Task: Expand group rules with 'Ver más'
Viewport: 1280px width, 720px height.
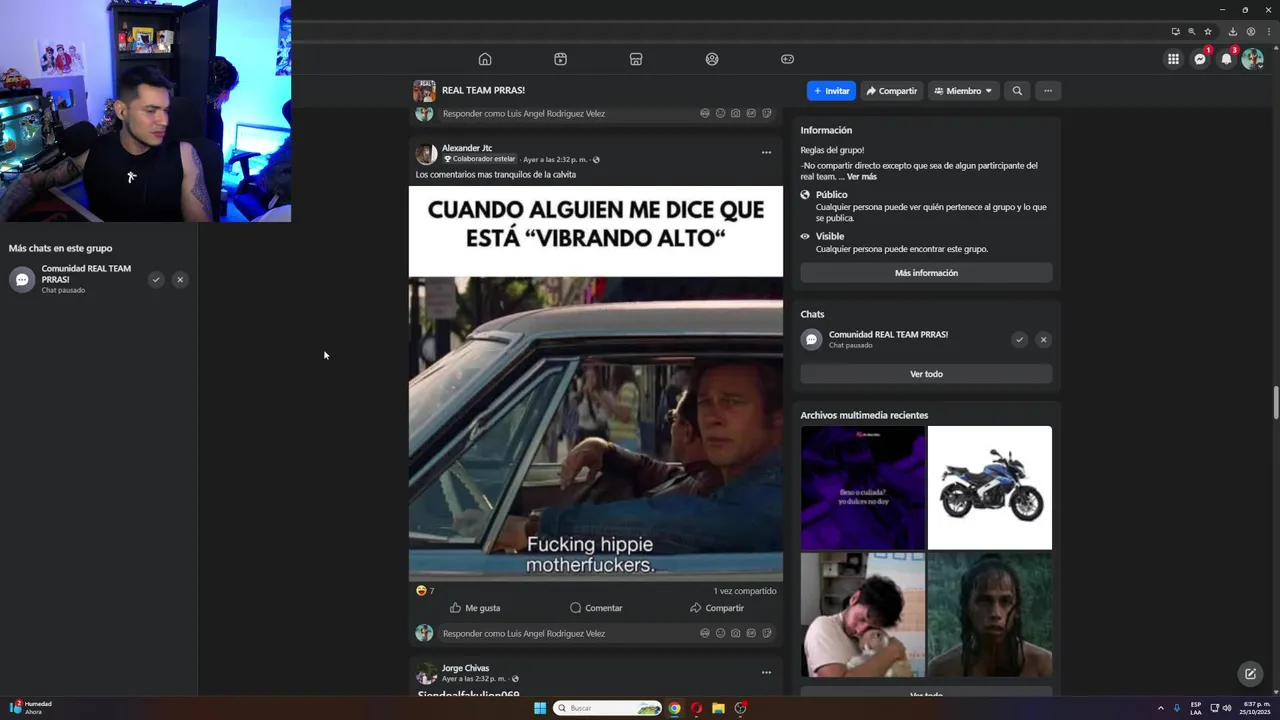Action: [x=862, y=177]
